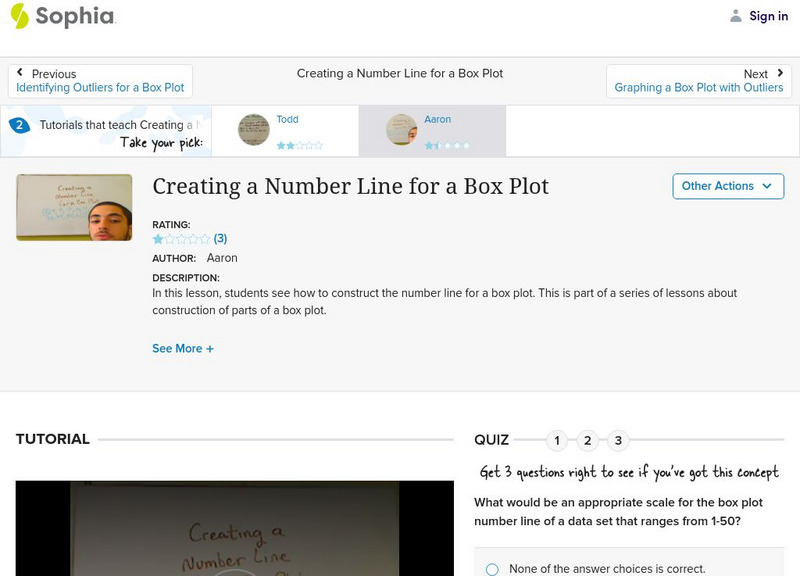Open 'Graphing a Box Plot with Outliers' link
This screenshot has height=576, width=800.
click(x=698, y=88)
